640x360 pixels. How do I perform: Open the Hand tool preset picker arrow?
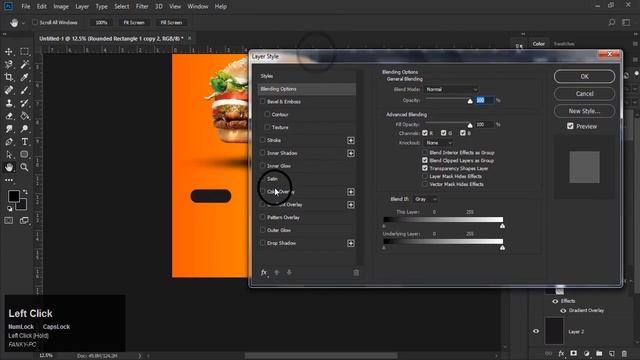tap(23, 23)
